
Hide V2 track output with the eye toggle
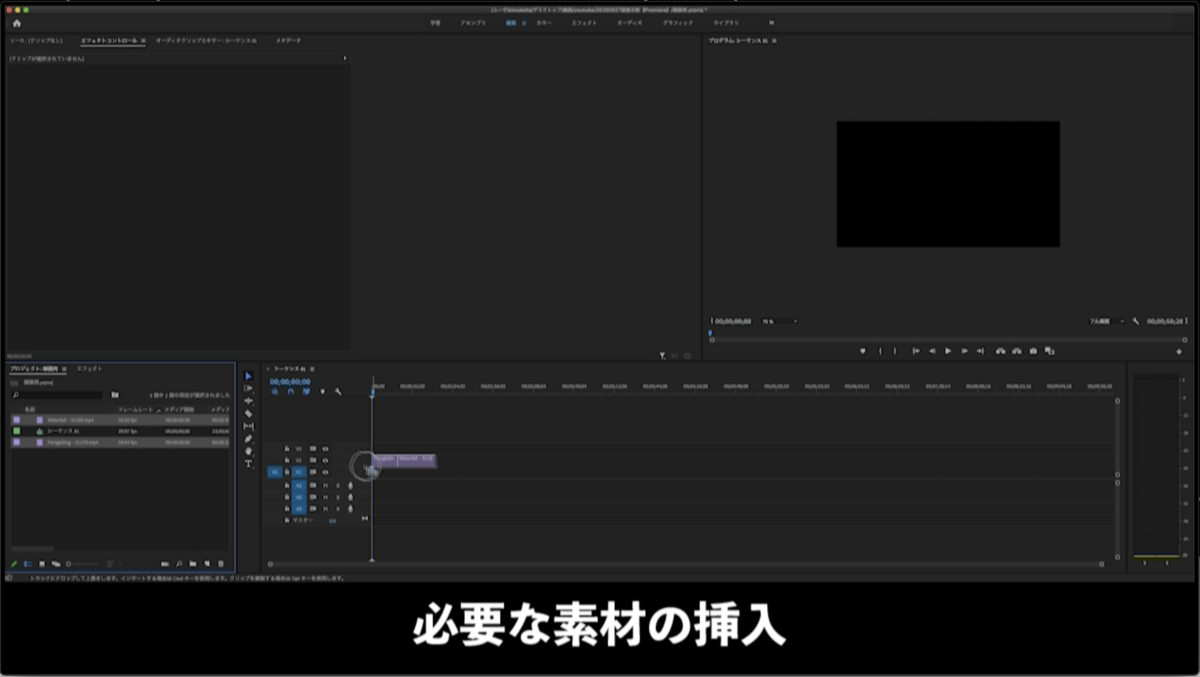325,460
